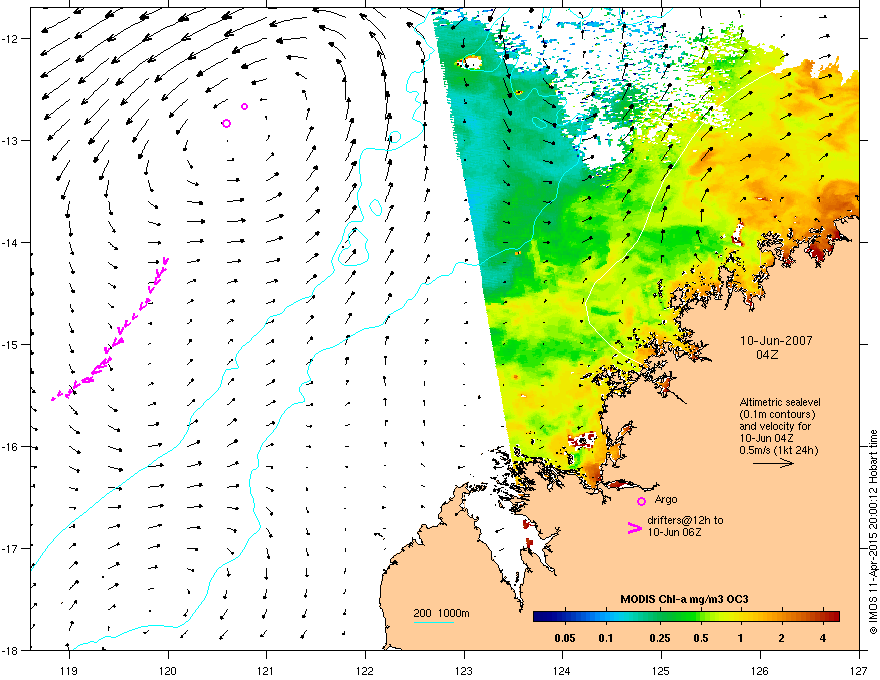The width and height of the screenshot is (880, 680).
Task: Click the longitude axis label '124'
Action: pos(562,670)
